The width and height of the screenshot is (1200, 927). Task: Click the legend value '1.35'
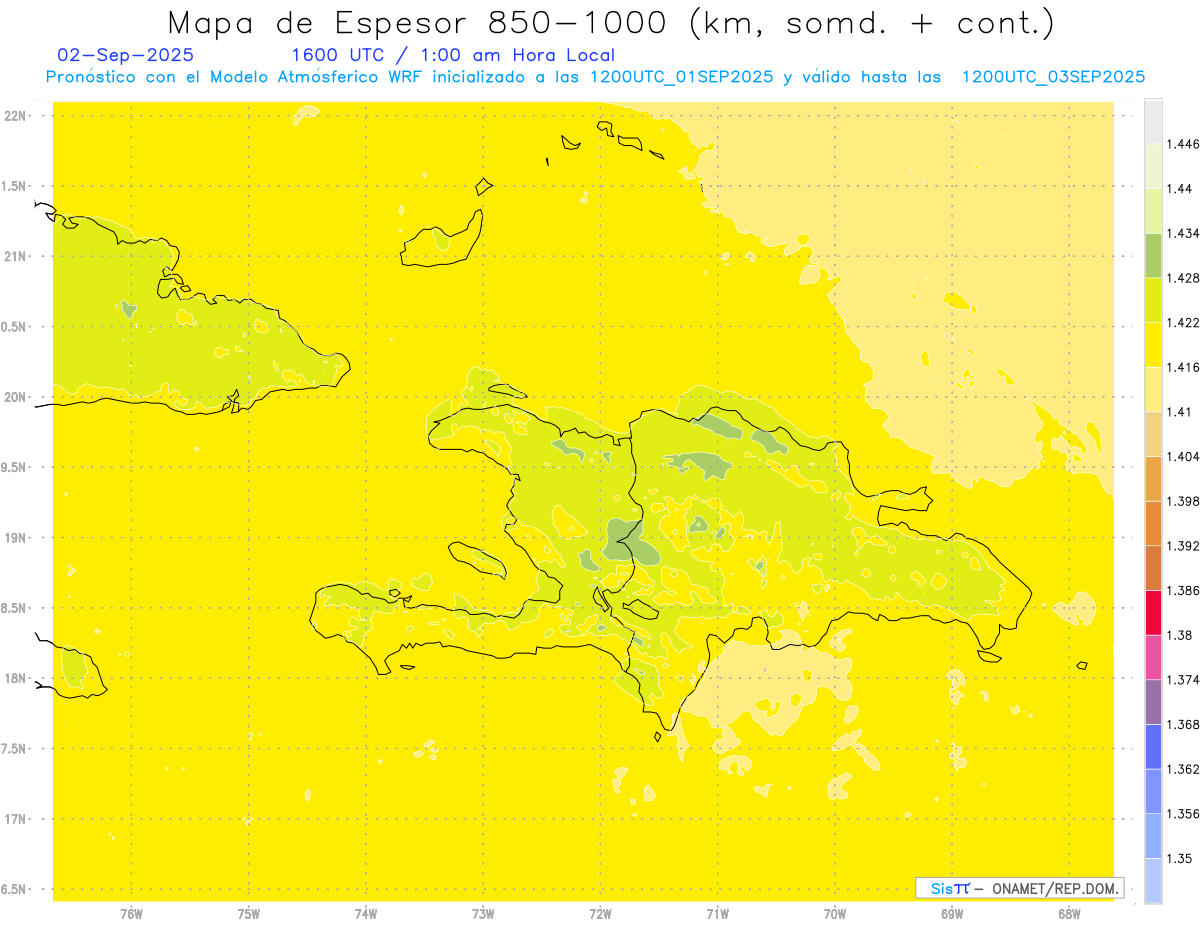pyautogui.click(x=1179, y=858)
